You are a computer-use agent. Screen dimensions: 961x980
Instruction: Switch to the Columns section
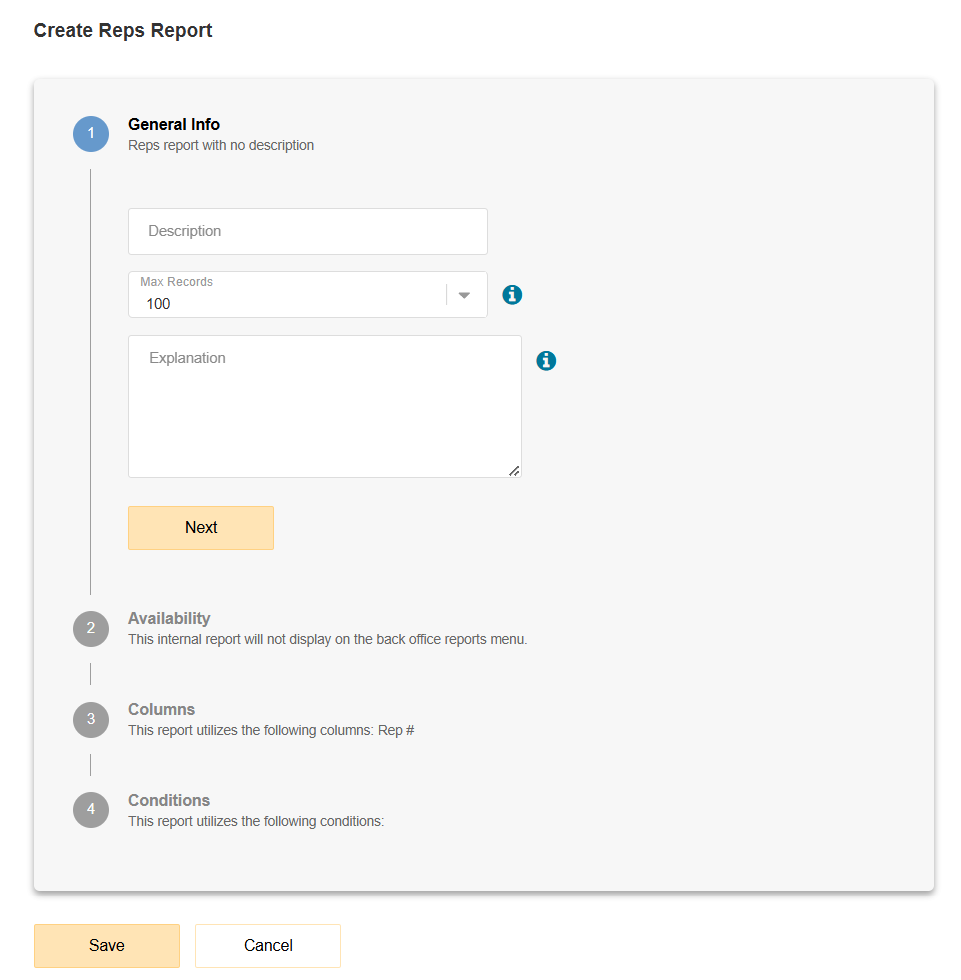point(161,709)
